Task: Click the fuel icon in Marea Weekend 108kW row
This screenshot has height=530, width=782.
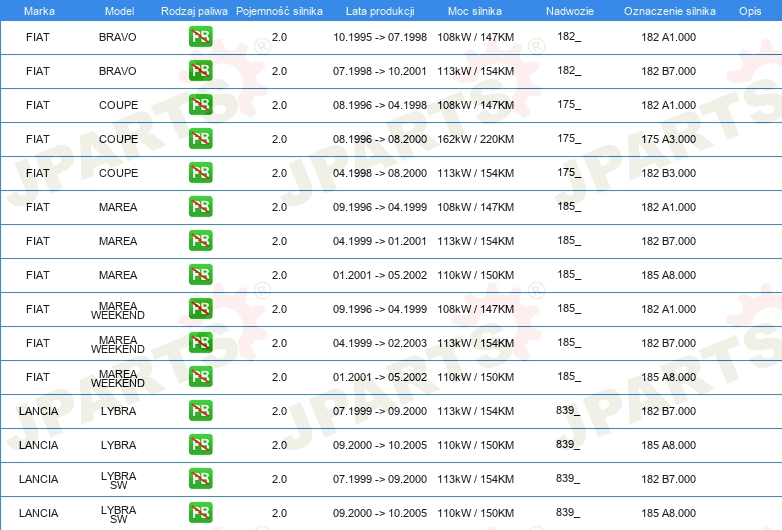Action: [x=200, y=309]
